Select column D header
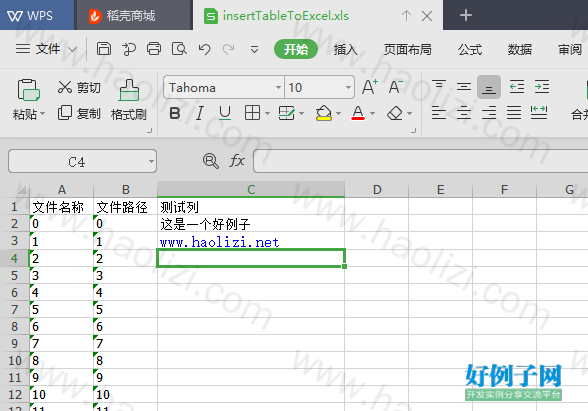This screenshot has width=588, height=411. pyautogui.click(x=377, y=189)
